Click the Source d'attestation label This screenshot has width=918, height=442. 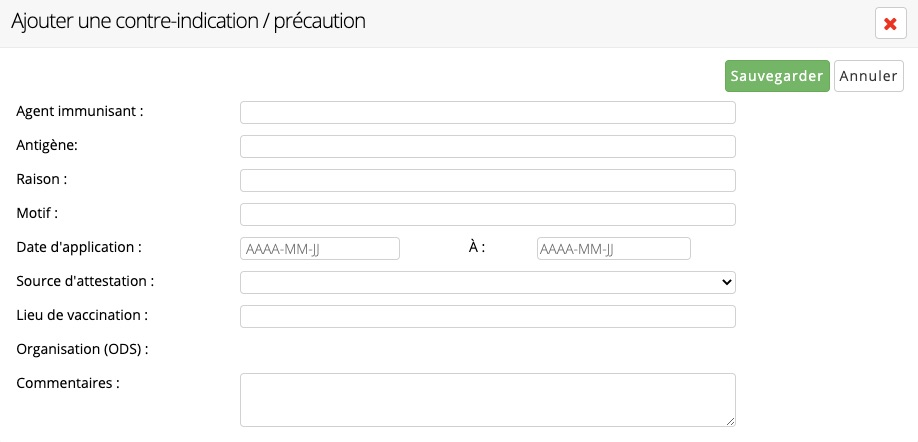pos(85,281)
